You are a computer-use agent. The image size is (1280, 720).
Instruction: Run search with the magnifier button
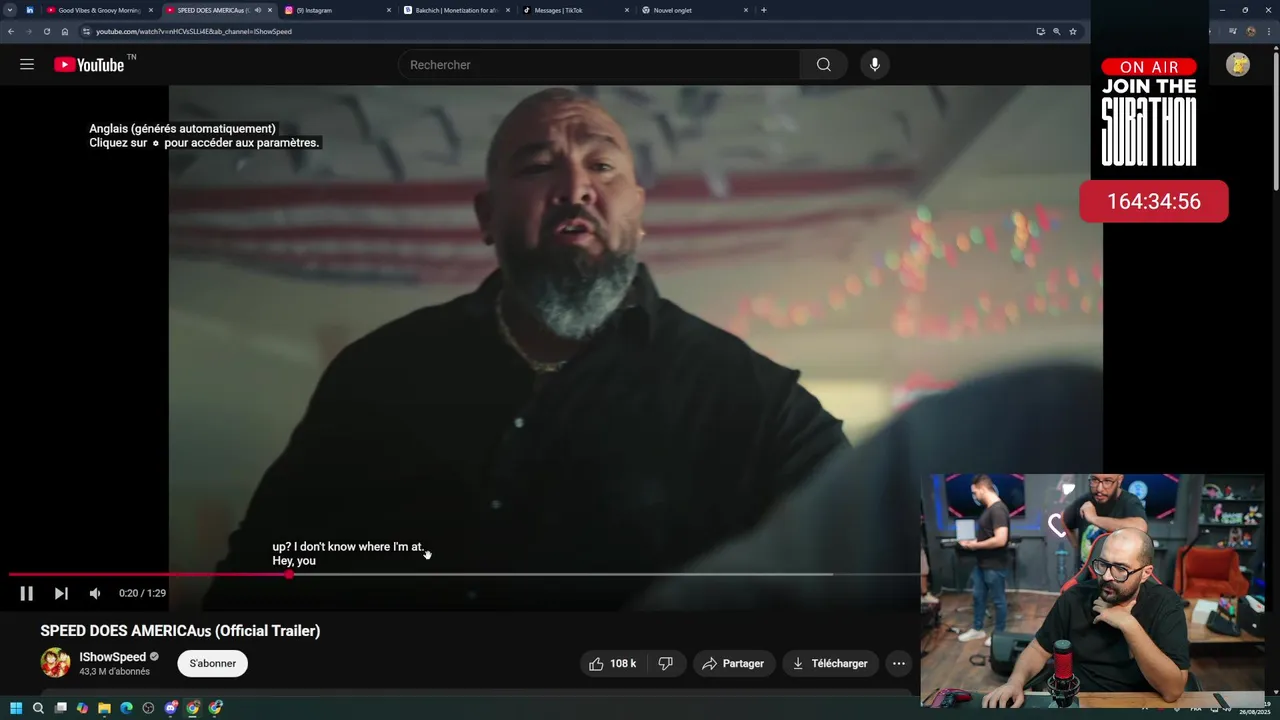[823, 65]
